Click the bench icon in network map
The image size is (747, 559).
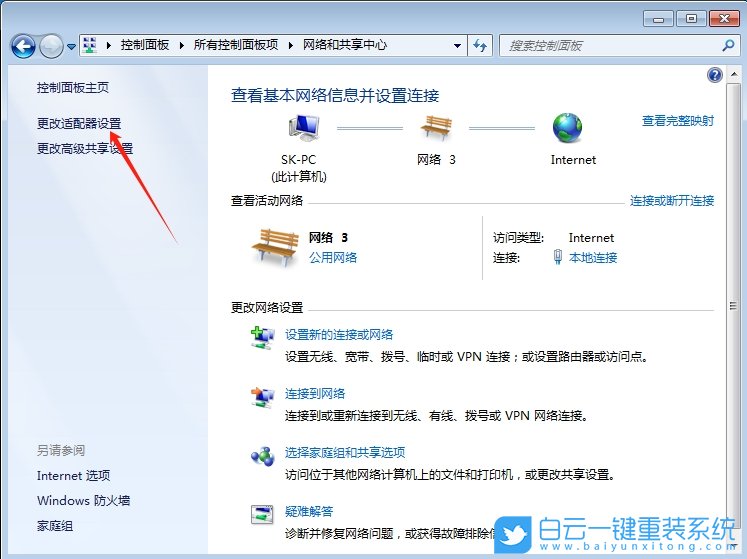click(436, 128)
